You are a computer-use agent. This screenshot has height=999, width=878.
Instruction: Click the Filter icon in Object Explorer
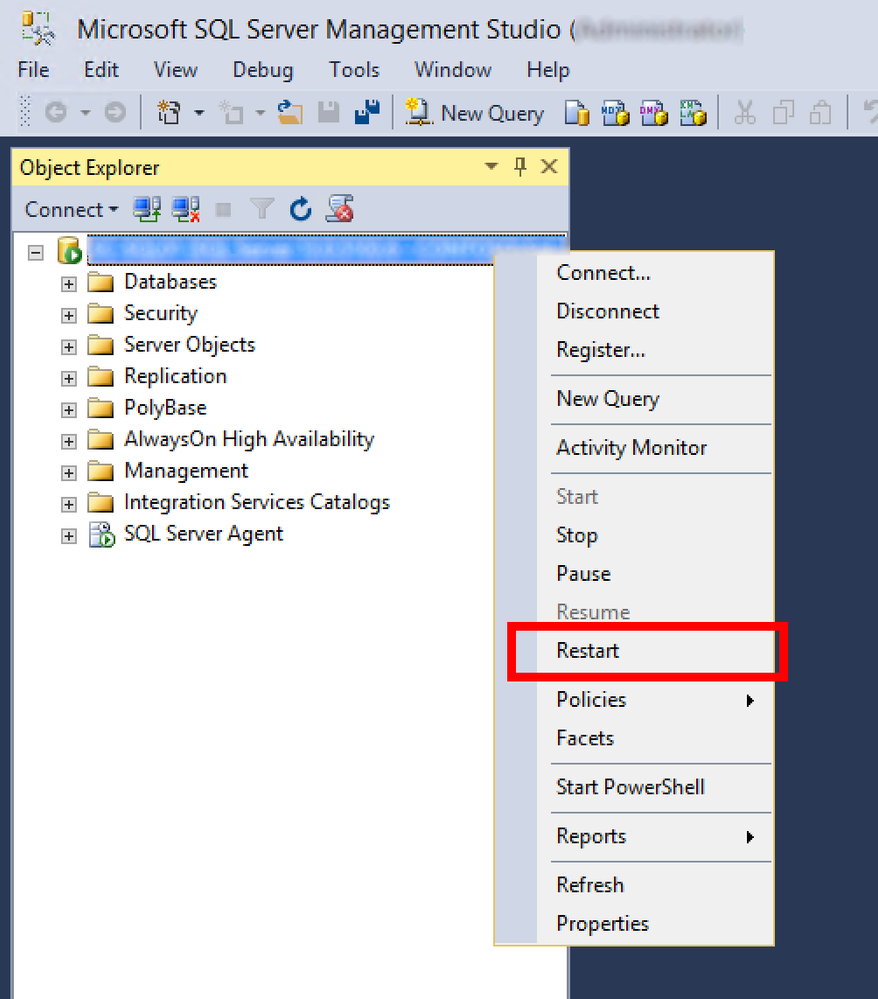pyautogui.click(x=262, y=209)
